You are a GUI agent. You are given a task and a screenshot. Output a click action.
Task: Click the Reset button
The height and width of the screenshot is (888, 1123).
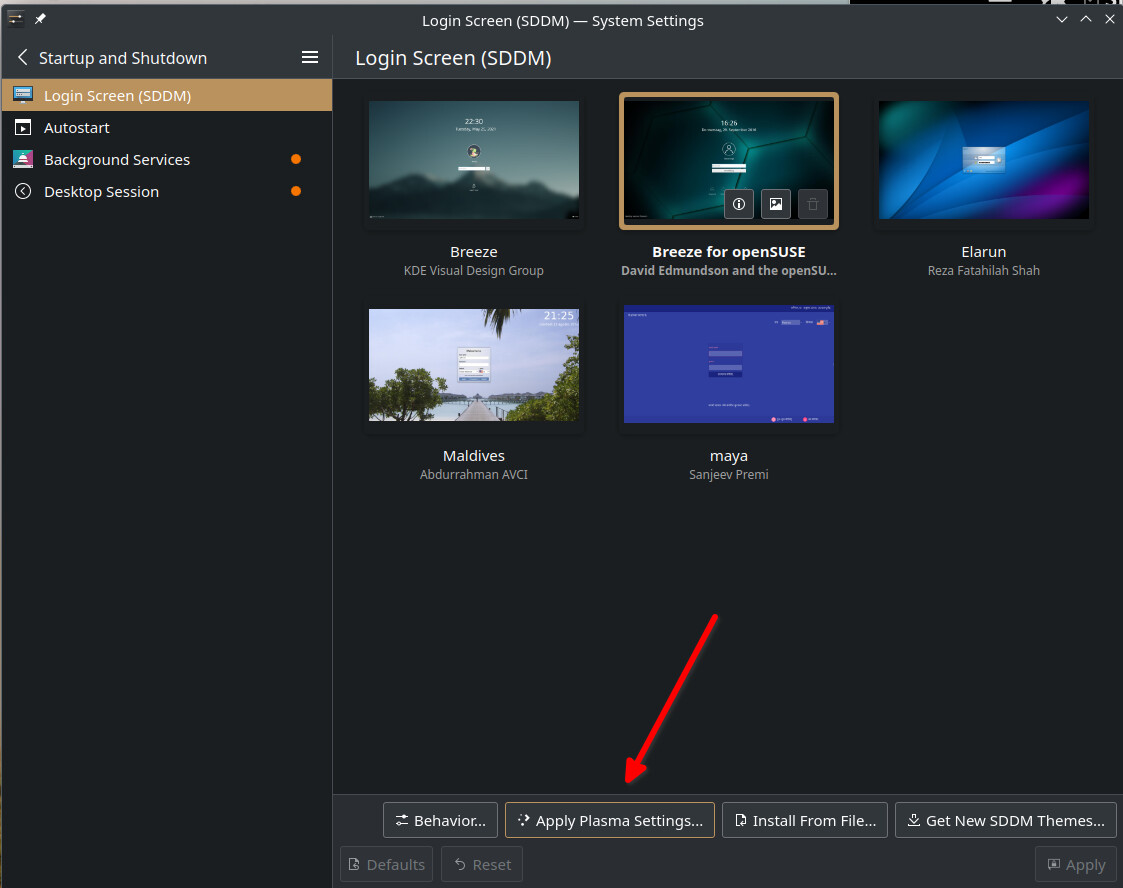pyautogui.click(x=482, y=864)
